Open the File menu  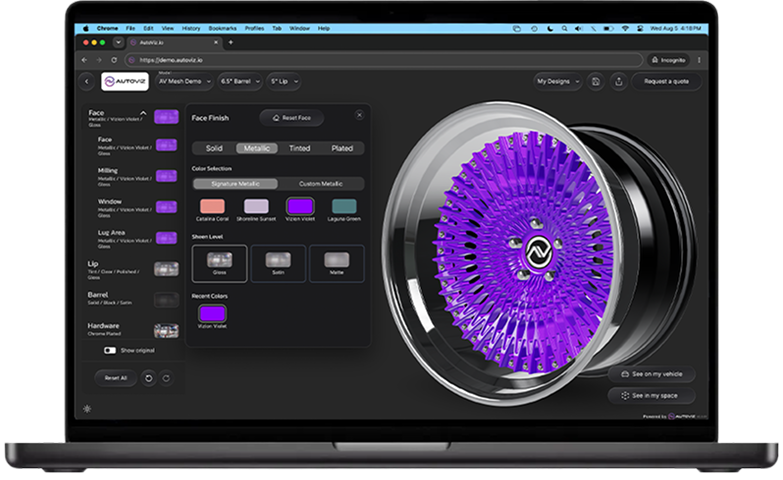(130, 28)
